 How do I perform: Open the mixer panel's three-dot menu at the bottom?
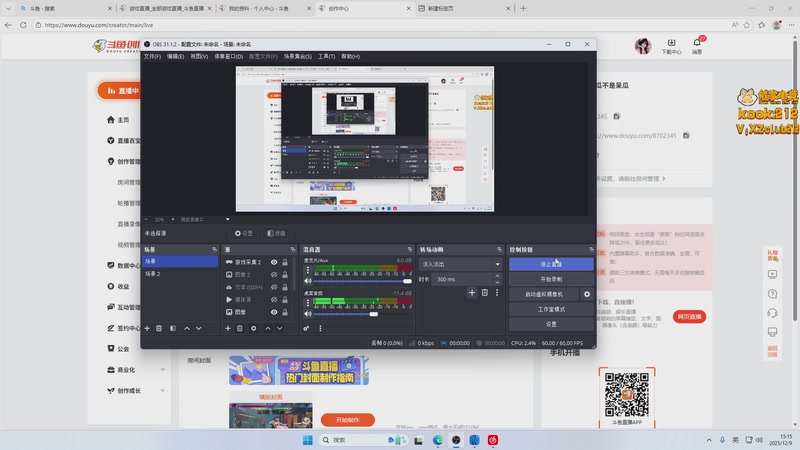coord(320,328)
